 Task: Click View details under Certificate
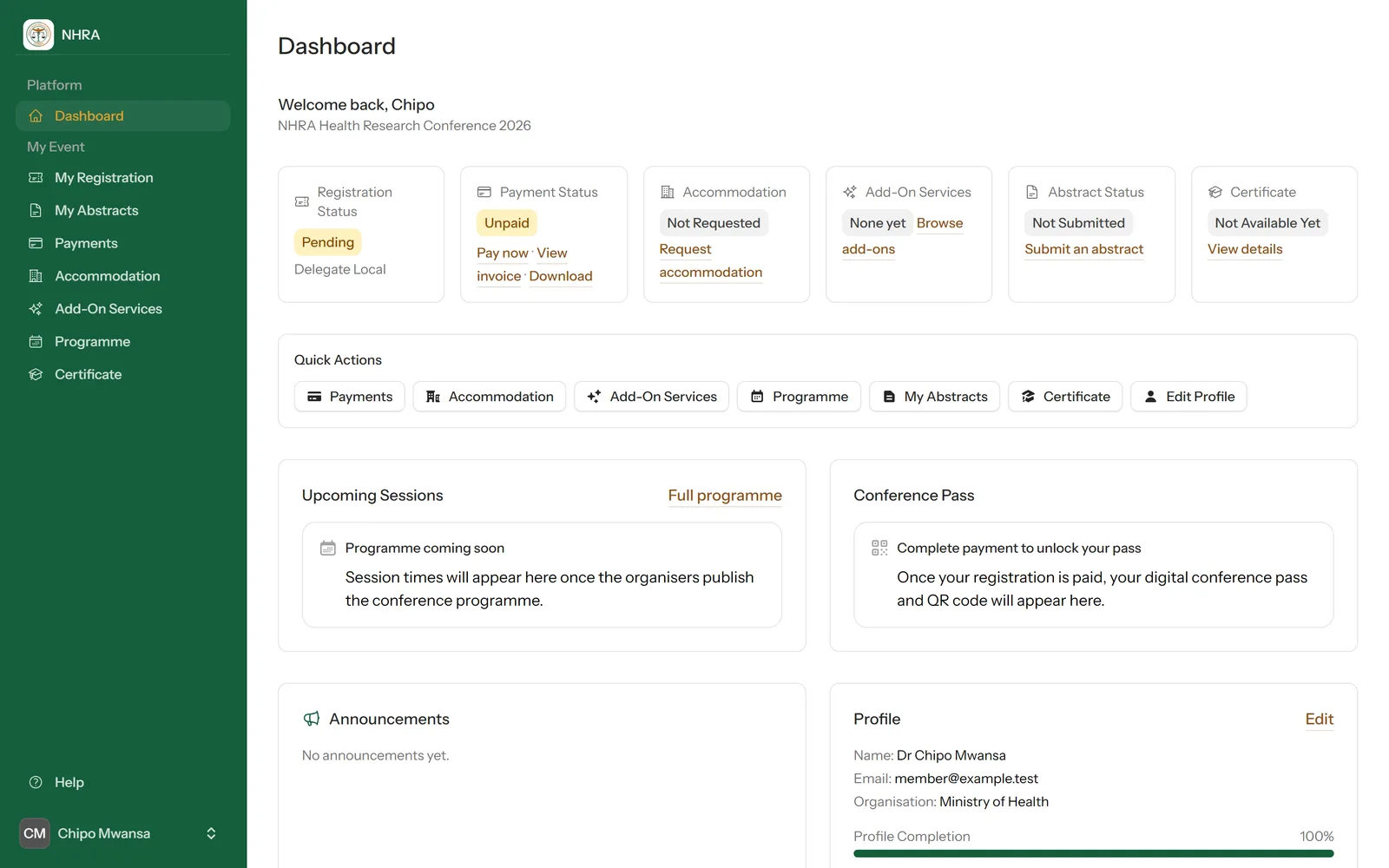pyautogui.click(x=1245, y=250)
